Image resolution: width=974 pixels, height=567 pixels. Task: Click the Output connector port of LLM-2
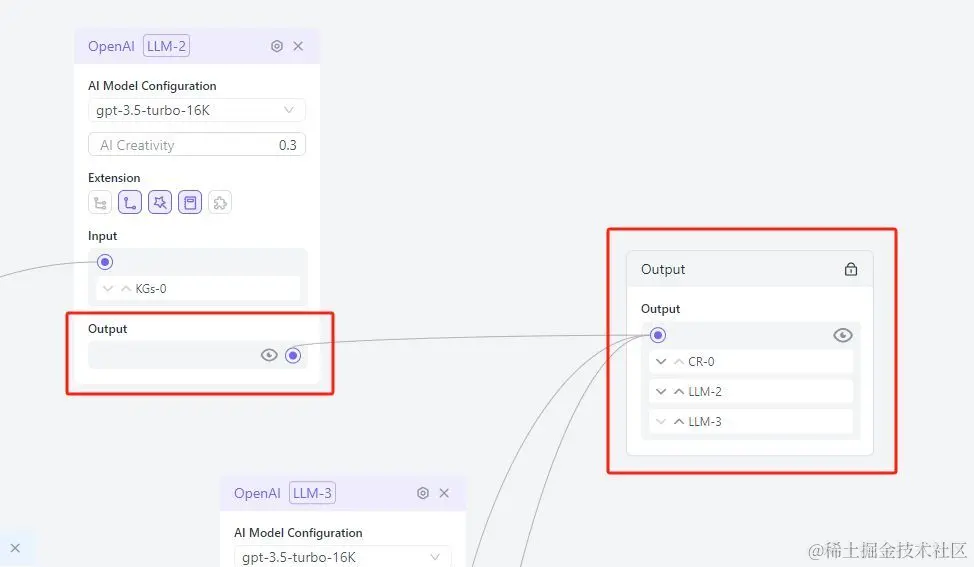(x=293, y=355)
